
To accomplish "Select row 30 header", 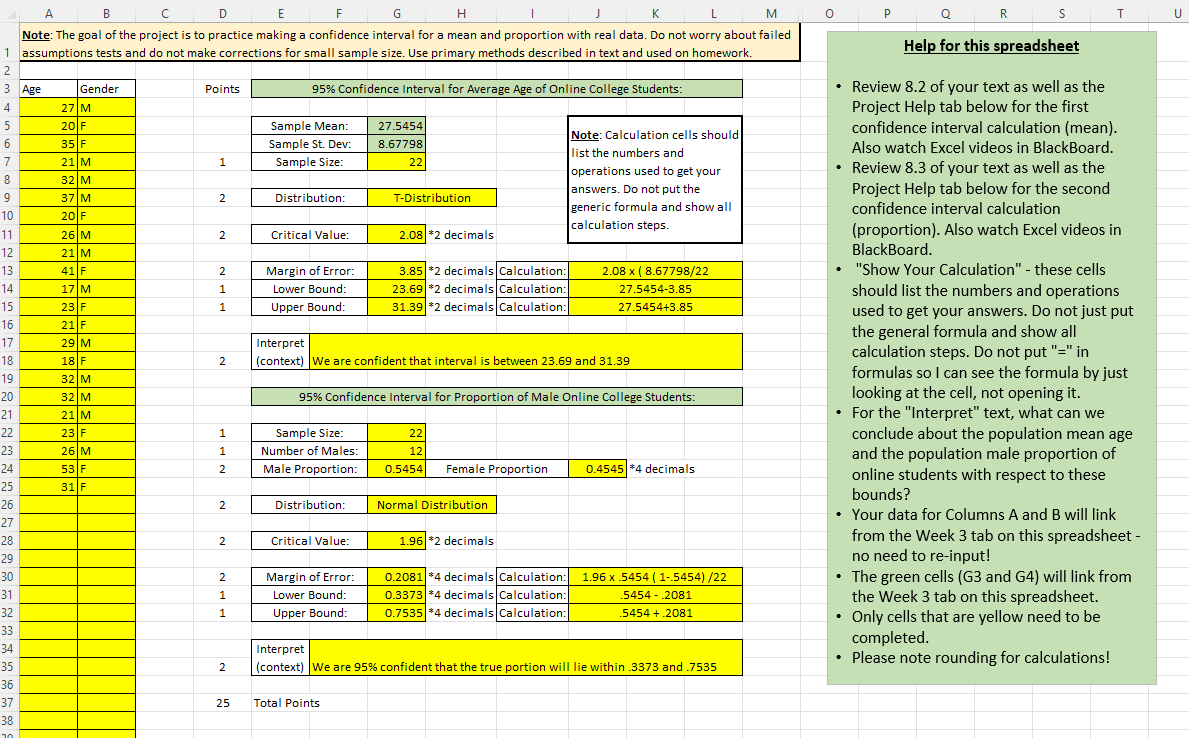I will pyautogui.click(x=8, y=576).
